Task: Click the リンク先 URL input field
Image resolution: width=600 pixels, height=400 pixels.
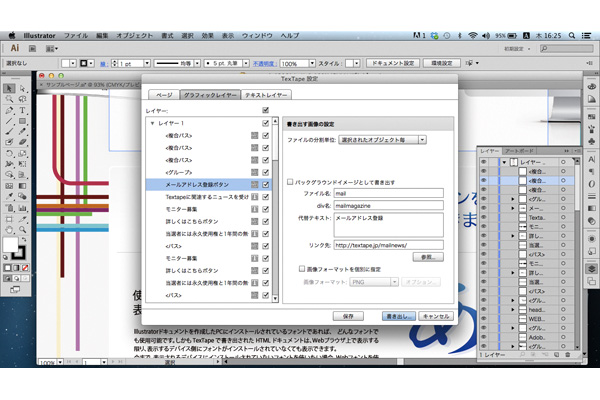Action: coord(386,244)
